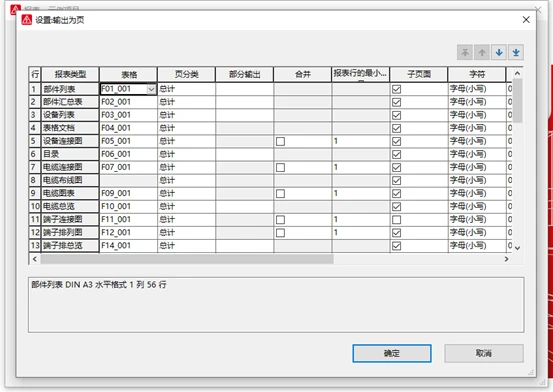
Task: Toggle 子页面 checkbox for 电缆总览 row
Action: coord(396,207)
